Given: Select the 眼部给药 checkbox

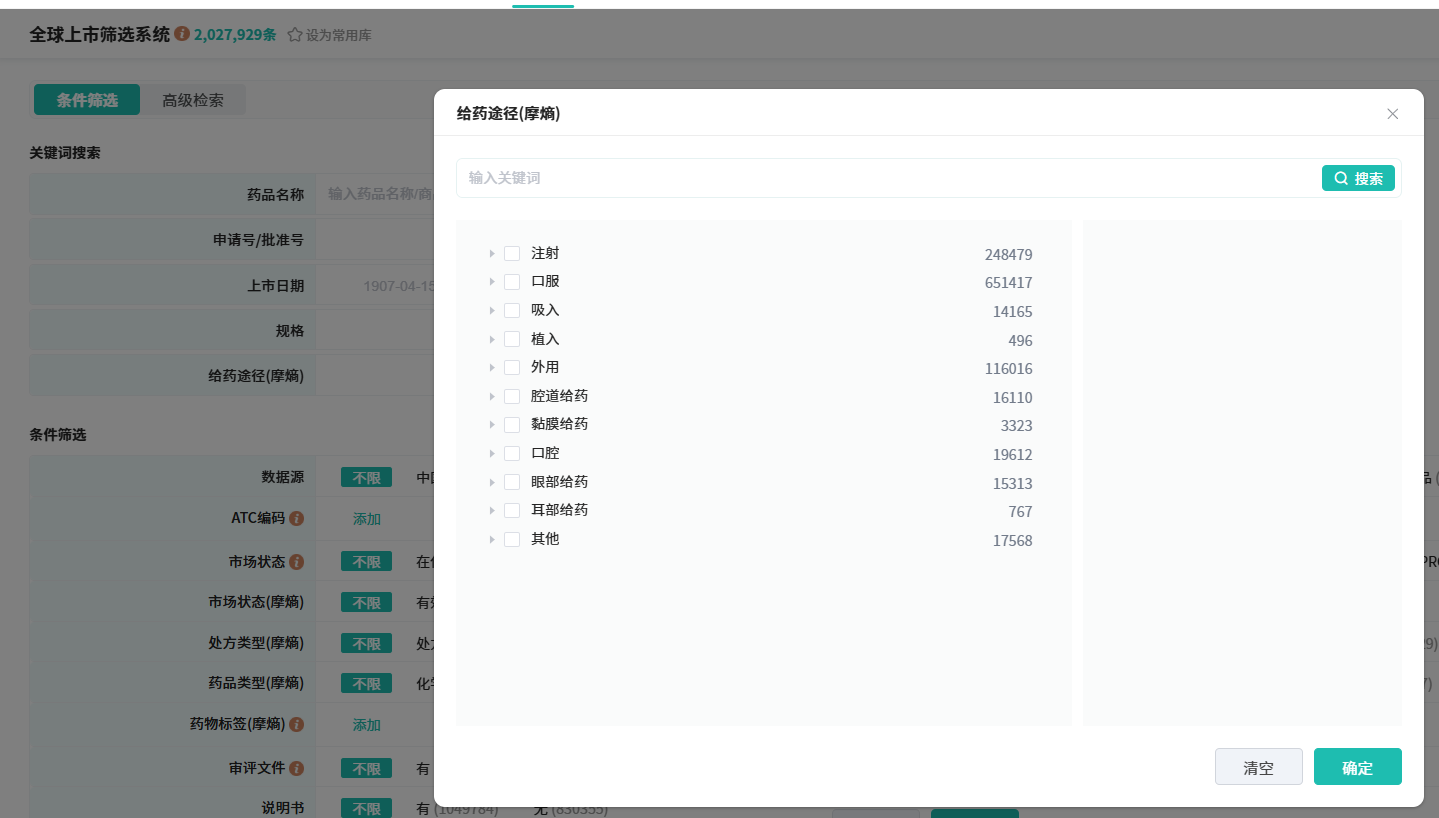Looking at the screenshot, I should coord(512,482).
